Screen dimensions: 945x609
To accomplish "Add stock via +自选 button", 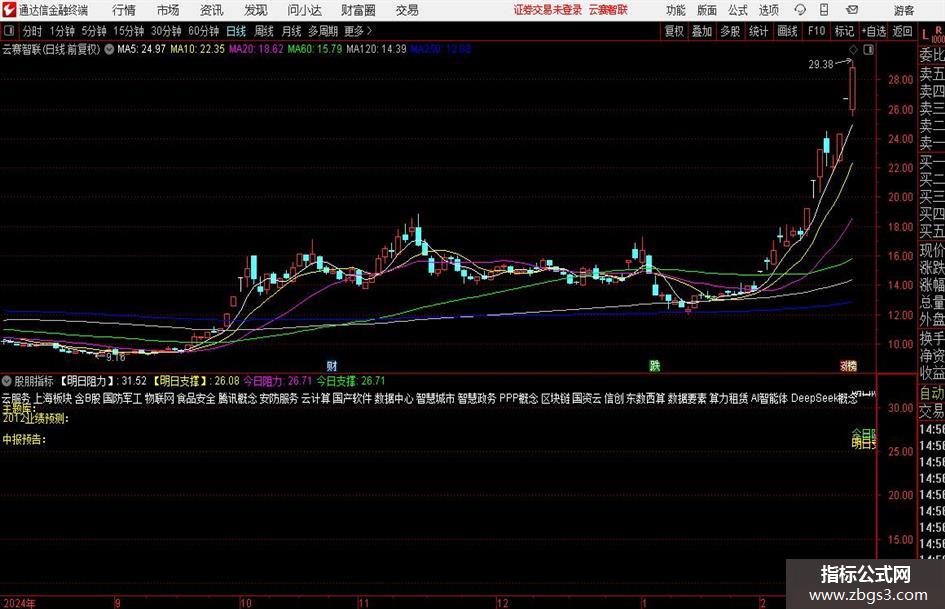I will coord(873,31).
